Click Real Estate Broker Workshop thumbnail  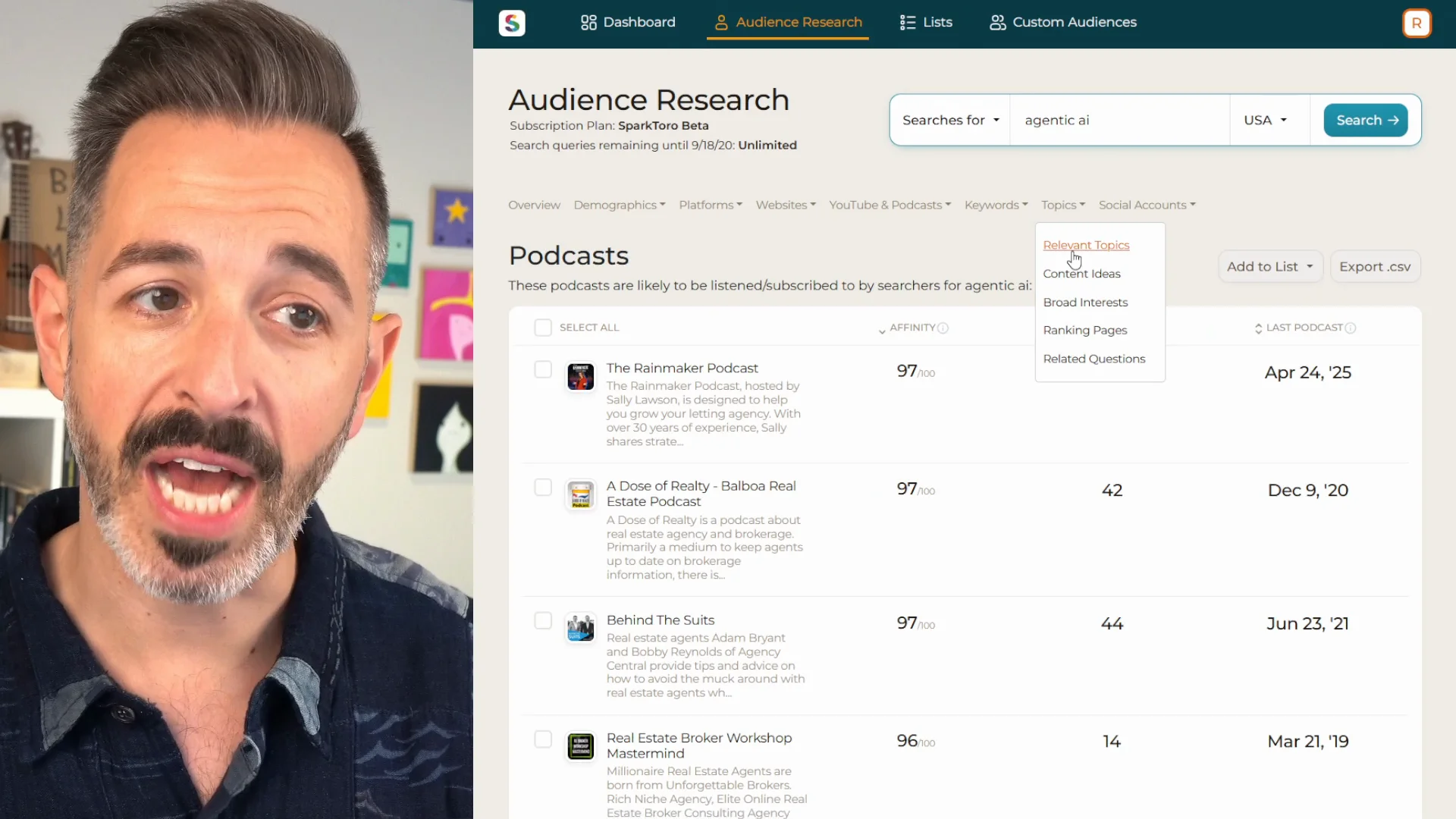[x=581, y=746]
